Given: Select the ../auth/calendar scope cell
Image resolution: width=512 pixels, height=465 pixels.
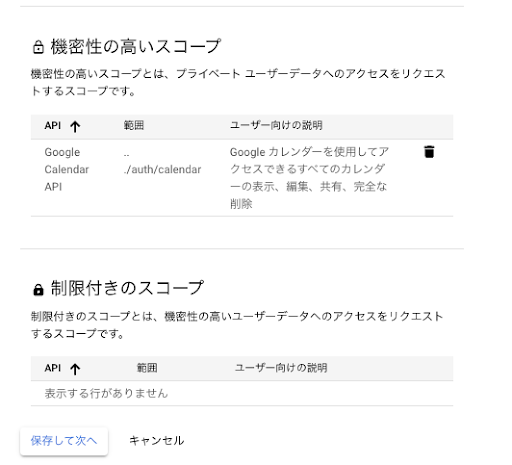Looking at the screenshot, I should tap(162, 161).
